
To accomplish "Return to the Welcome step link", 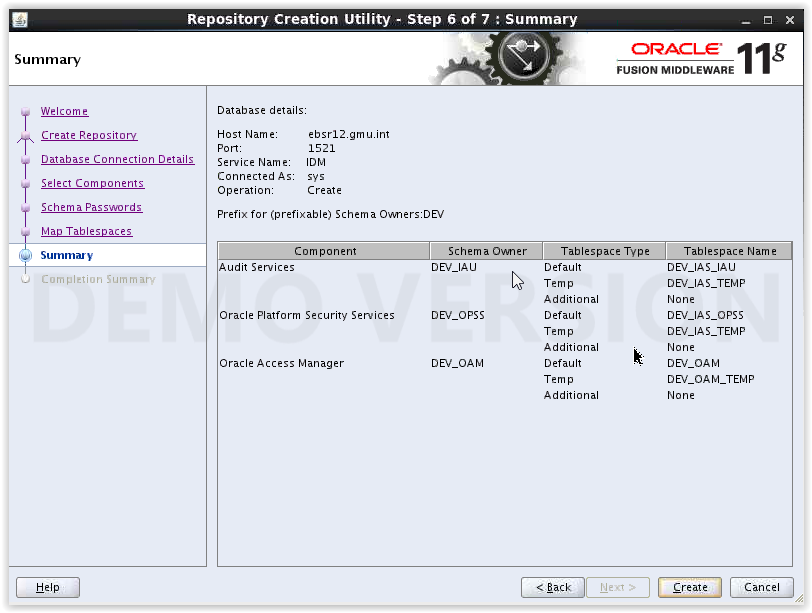I will tap(64, 111).
